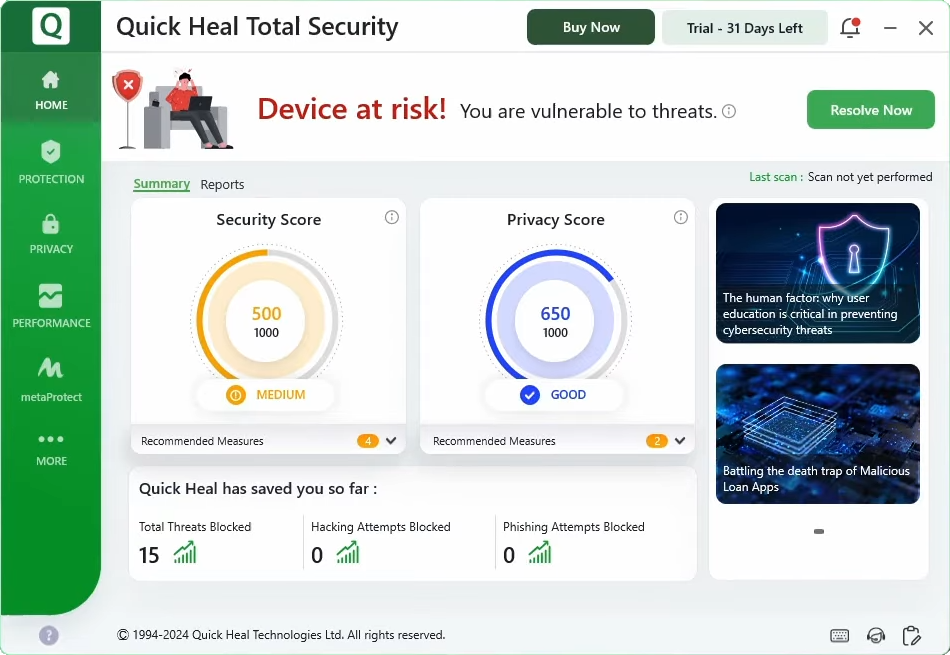Open the clipboard feedback icon

(x=911, y=635)
